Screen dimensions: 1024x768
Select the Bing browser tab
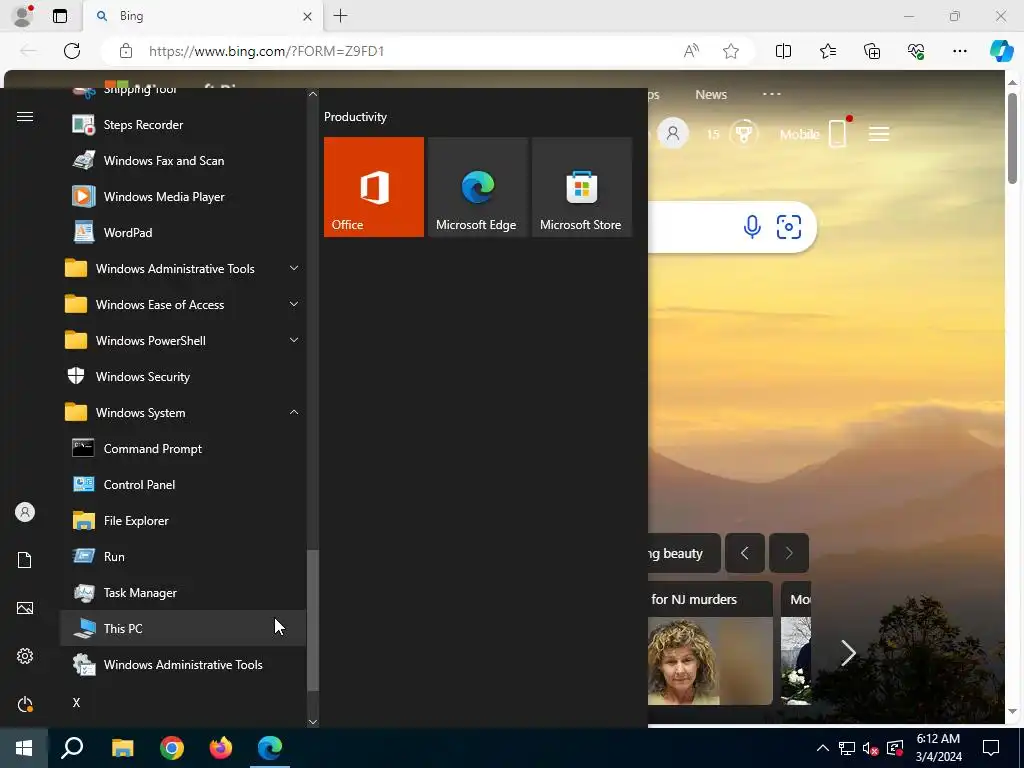[202, 16]
